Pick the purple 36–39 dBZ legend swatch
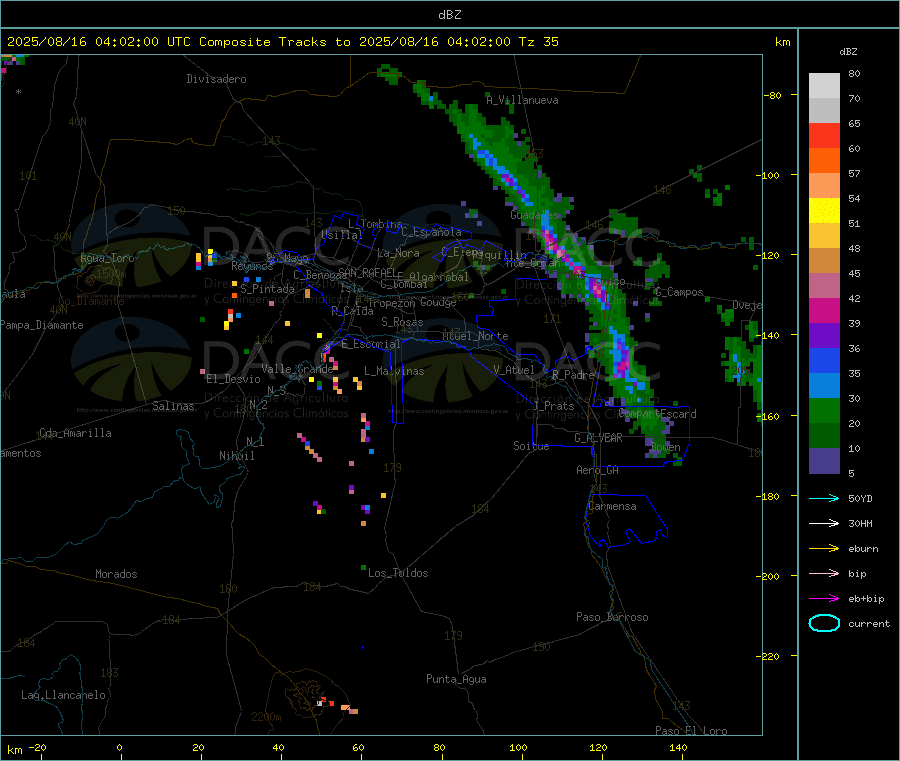900x761 pixels. (824, 336)
